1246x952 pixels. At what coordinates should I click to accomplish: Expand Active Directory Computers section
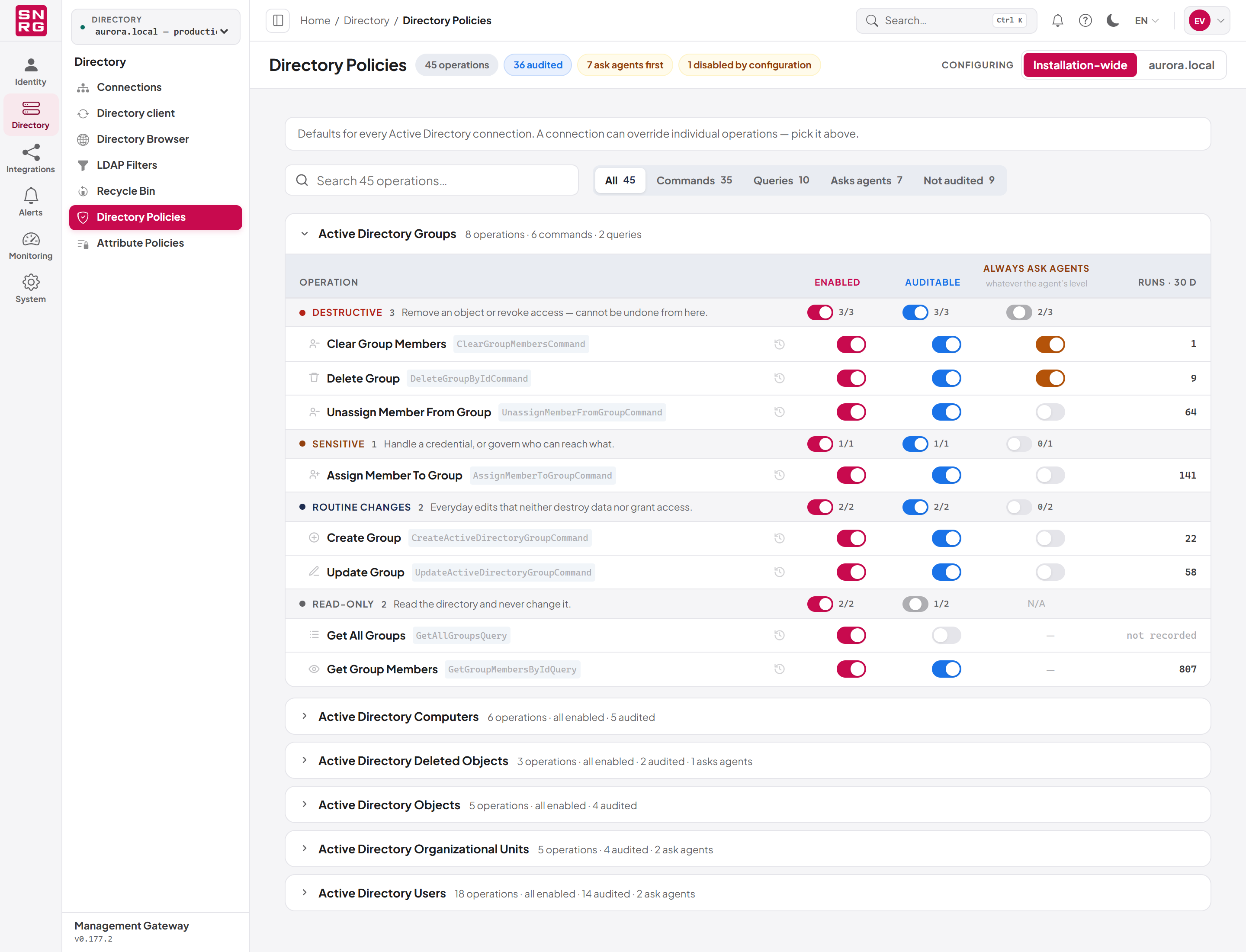click(x=747, y=716)
